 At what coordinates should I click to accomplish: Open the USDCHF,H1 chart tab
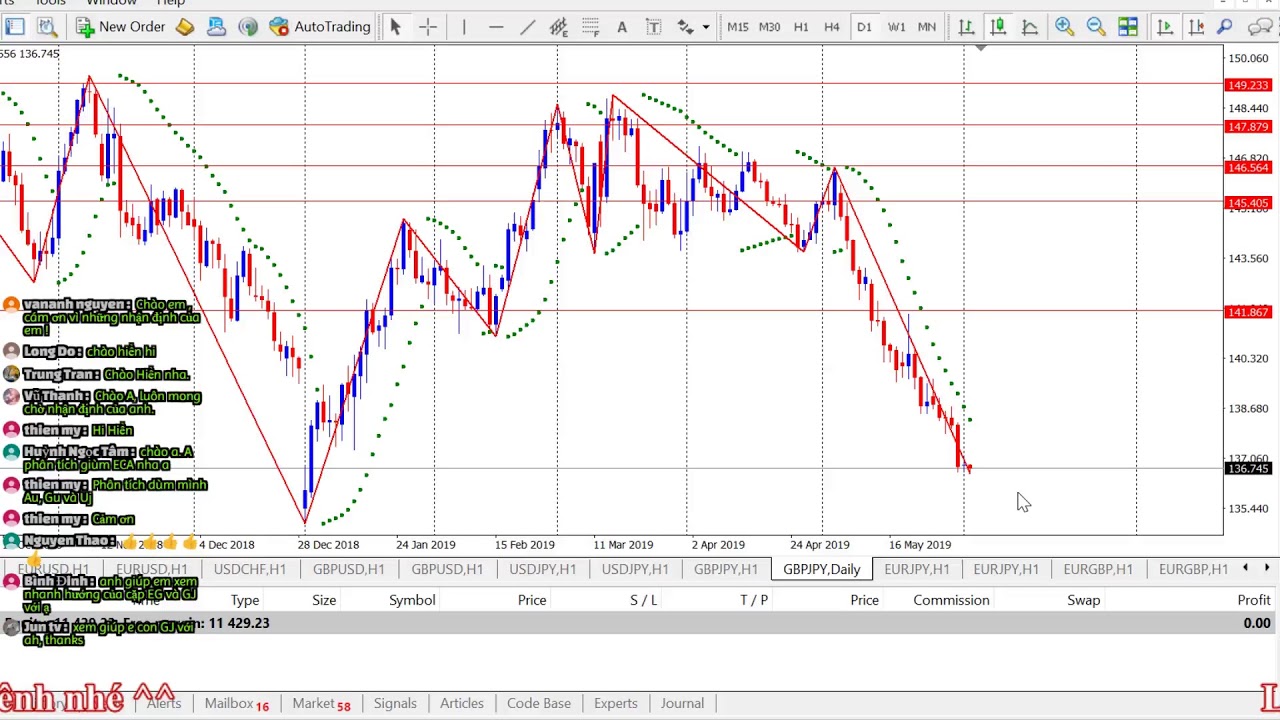249,569
